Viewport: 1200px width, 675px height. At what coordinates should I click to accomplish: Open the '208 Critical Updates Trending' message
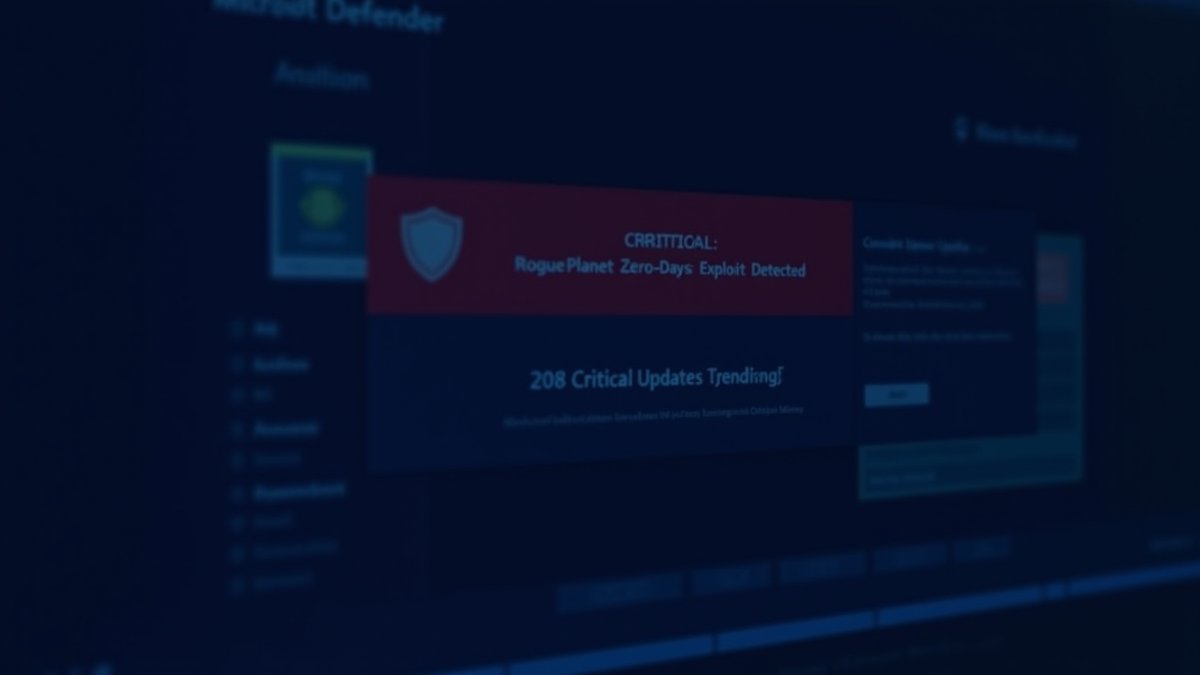(655, 378)
